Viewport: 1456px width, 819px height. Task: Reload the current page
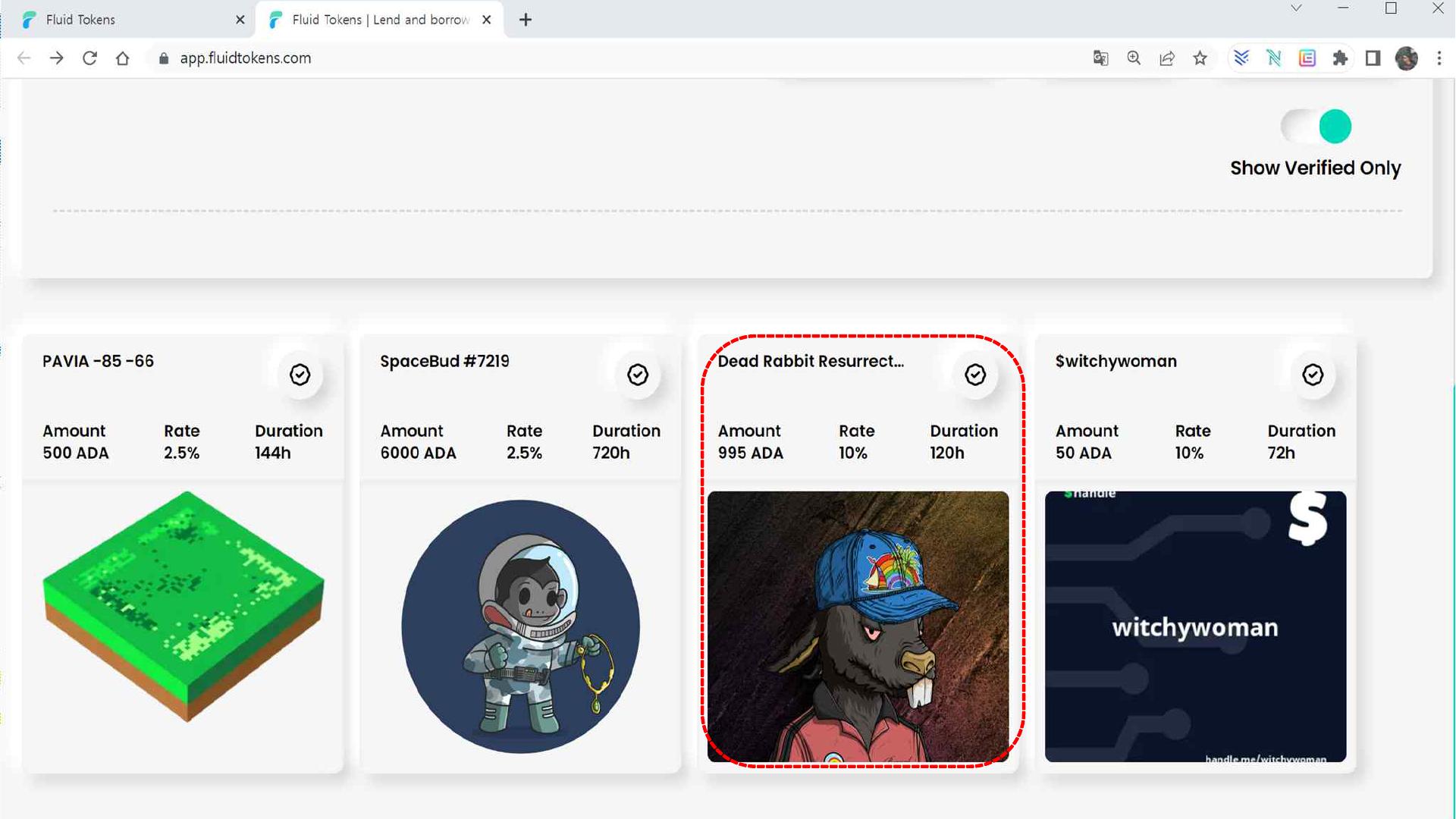[x=89, y=58]
